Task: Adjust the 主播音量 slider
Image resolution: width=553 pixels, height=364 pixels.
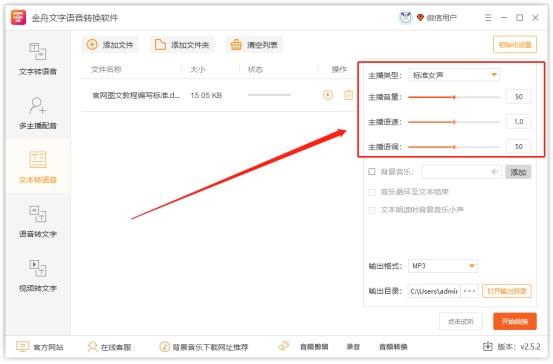Action: (454, 97)
